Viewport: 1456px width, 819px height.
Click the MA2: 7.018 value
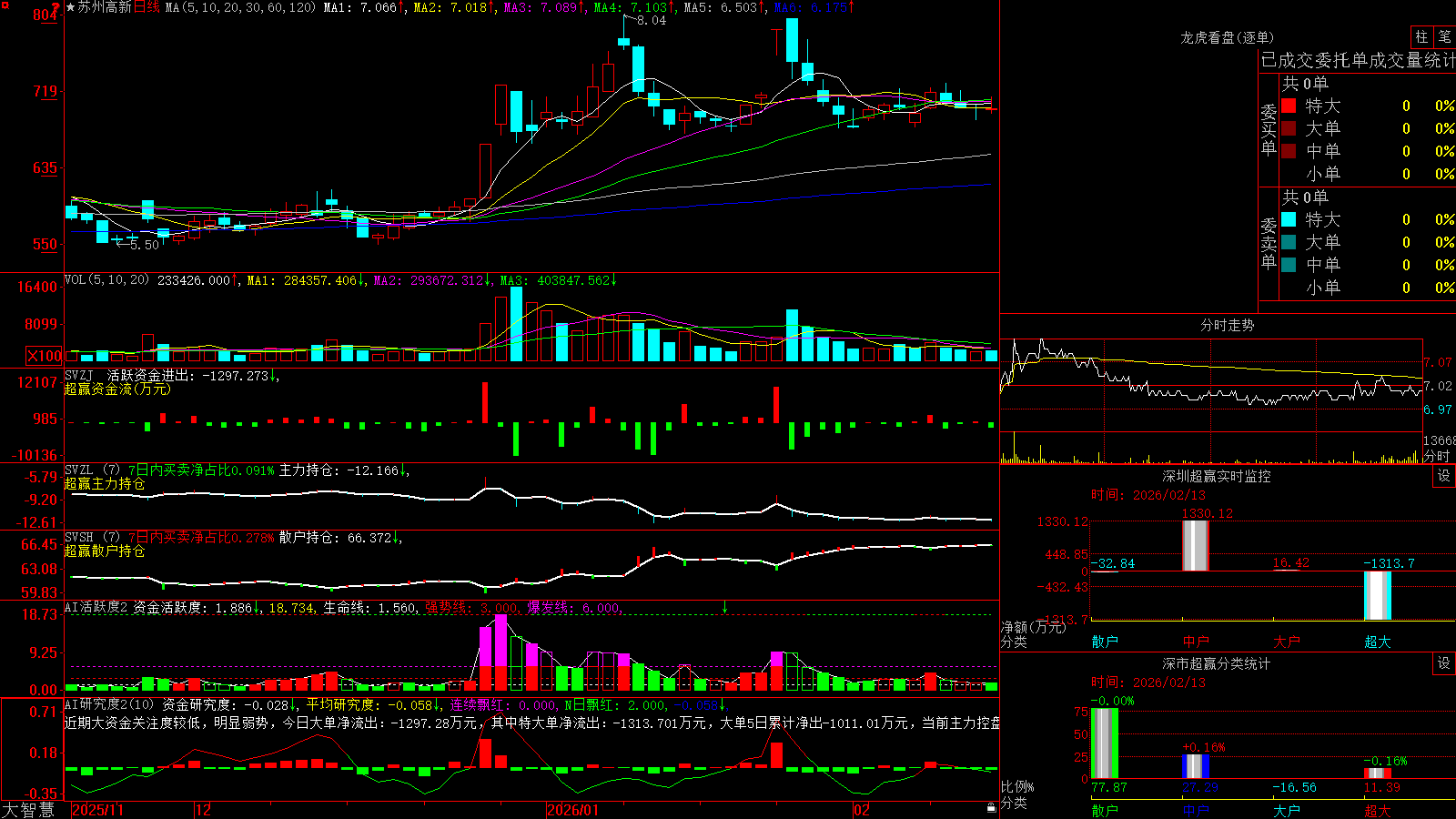pos(450,7)
